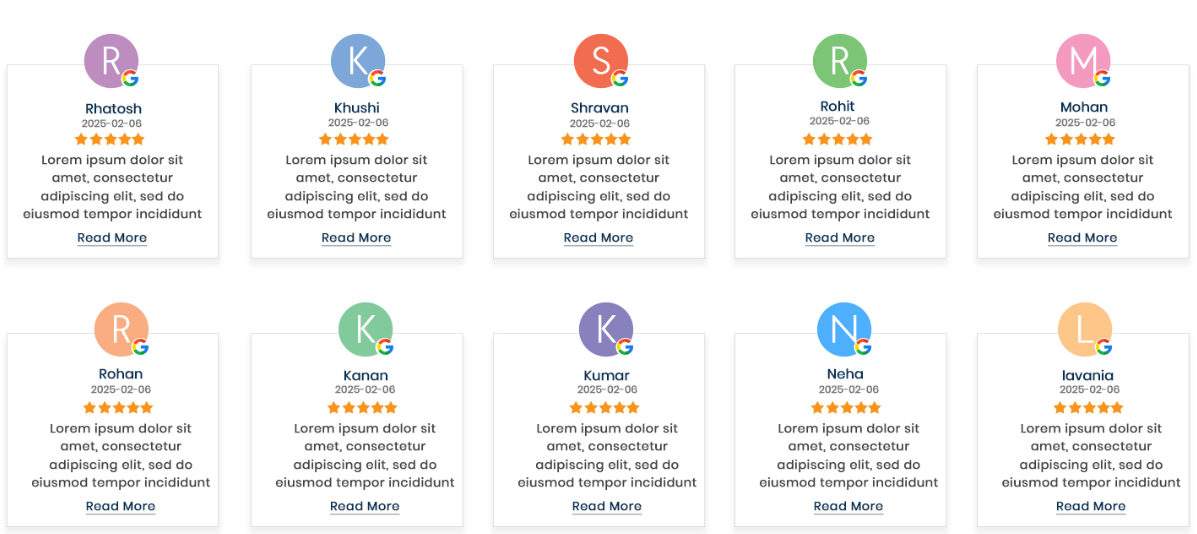
Task: Click Khushi's blue K avatar
Action: pyautogui.click(x=357, y=60)
